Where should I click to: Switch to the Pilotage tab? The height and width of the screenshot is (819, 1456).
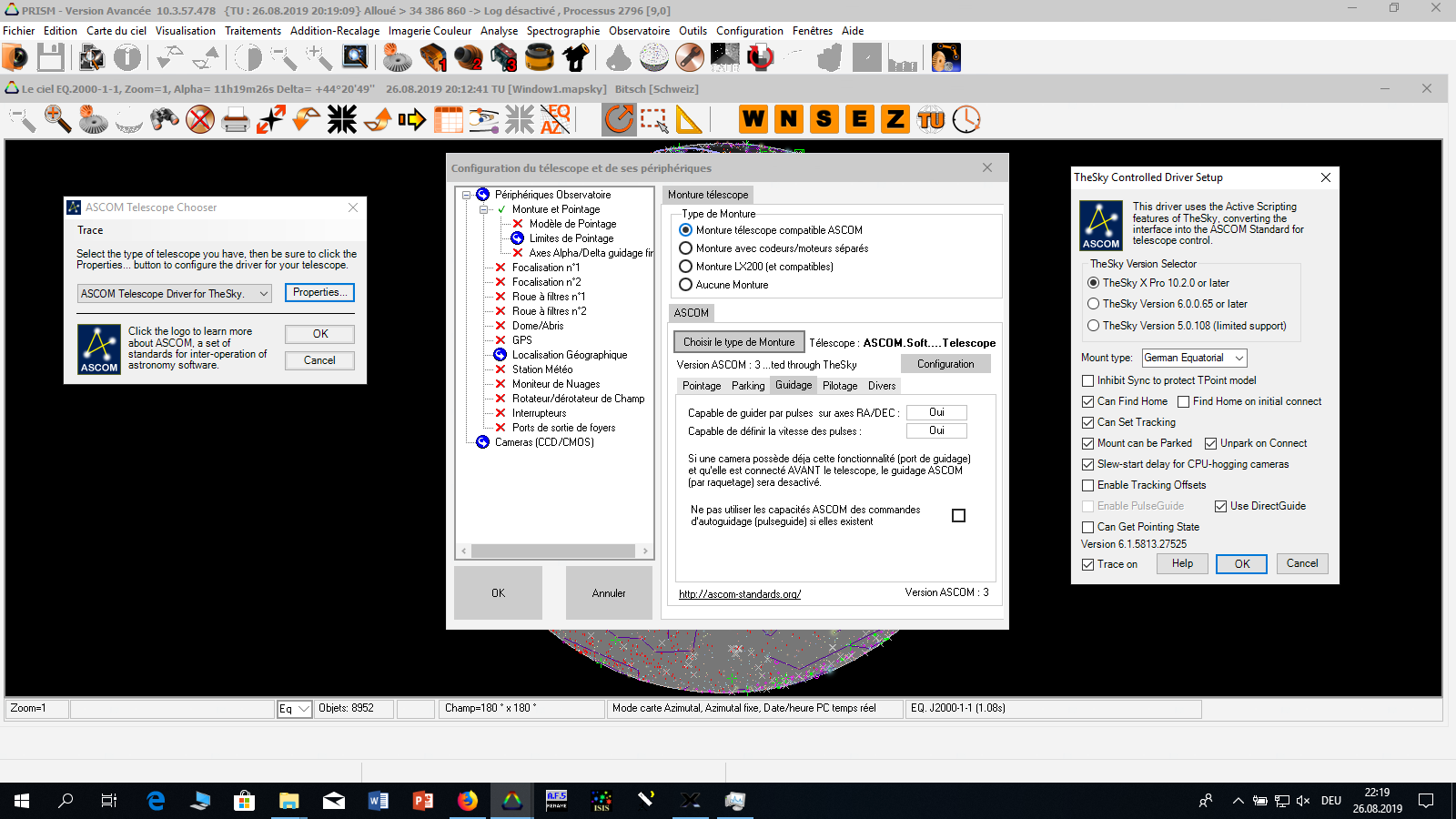coord(839,386)
